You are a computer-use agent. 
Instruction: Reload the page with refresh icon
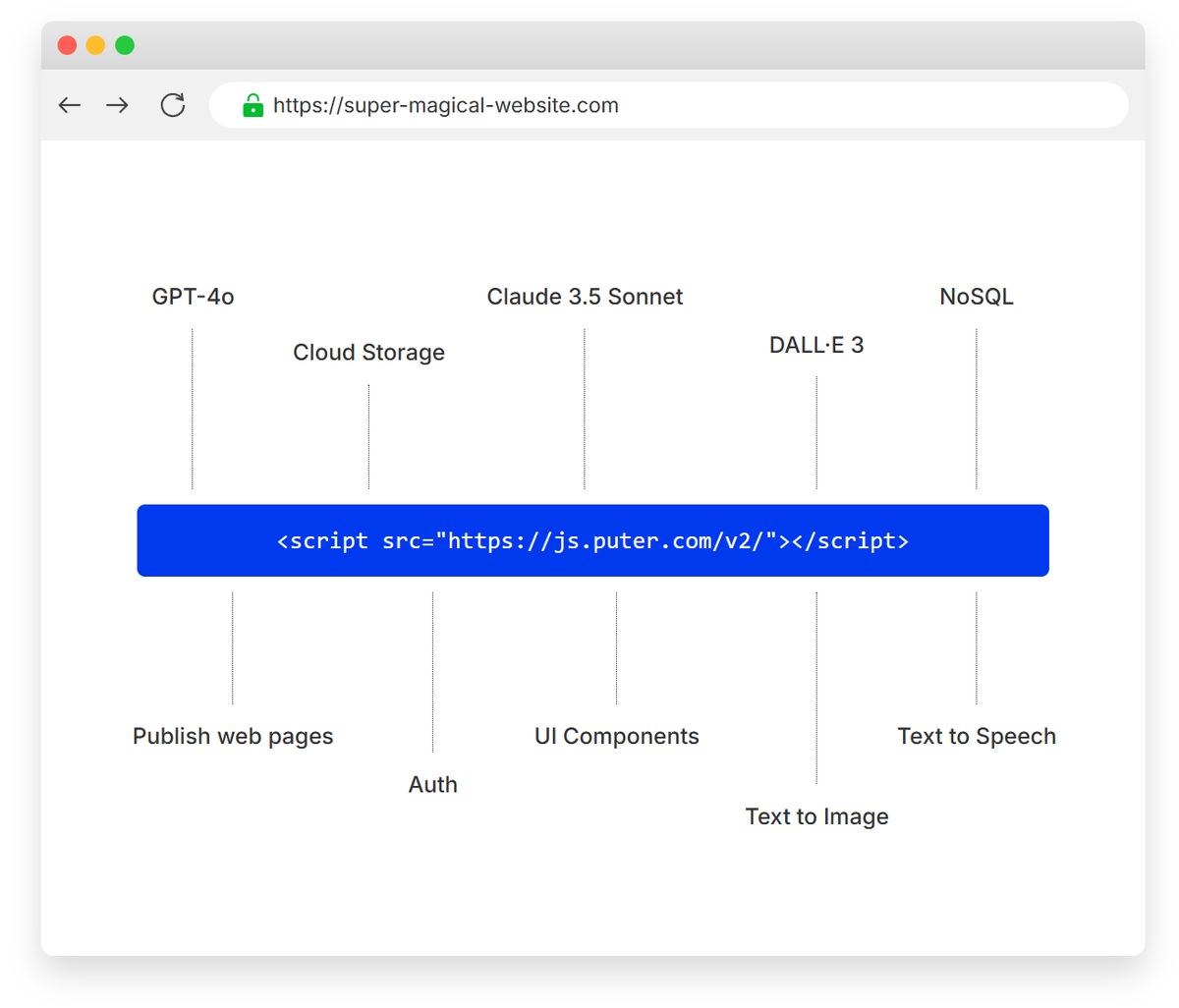(x=173, y=105)
